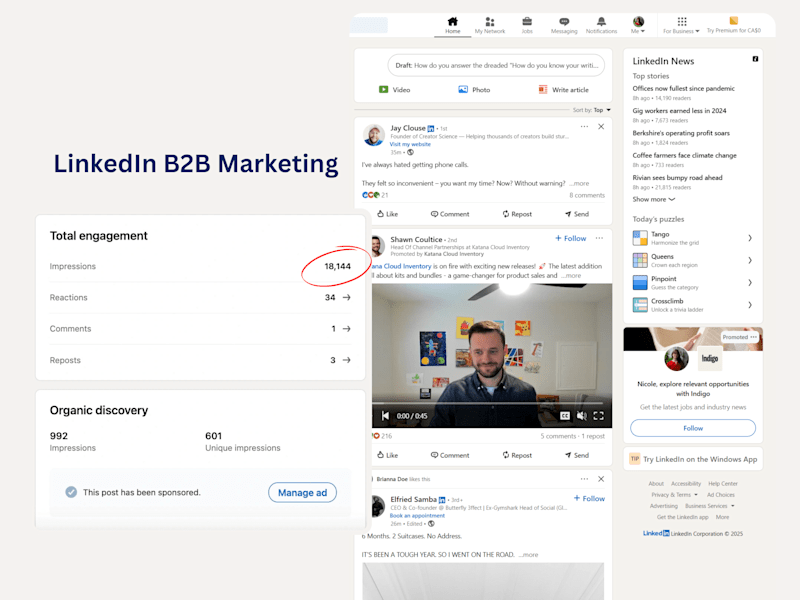Start Write article option

pyautogui.click(x=564, y=90)
